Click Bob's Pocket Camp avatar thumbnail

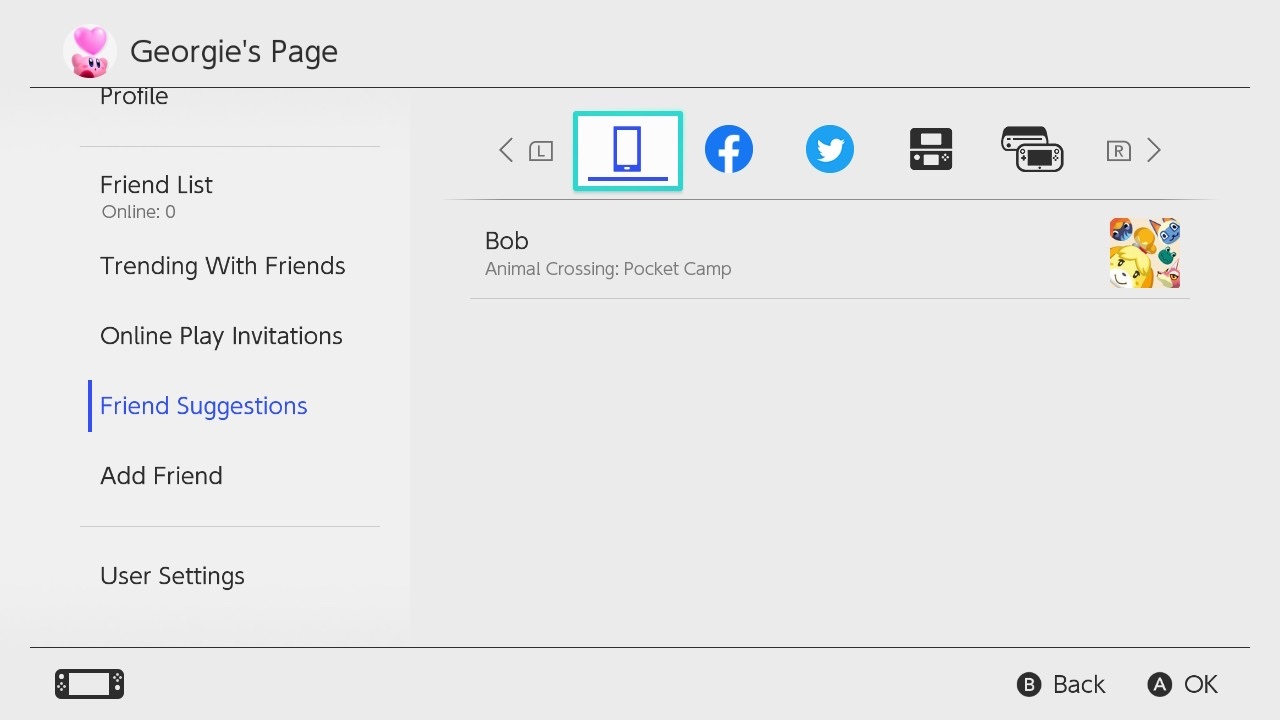[1144, 252]
